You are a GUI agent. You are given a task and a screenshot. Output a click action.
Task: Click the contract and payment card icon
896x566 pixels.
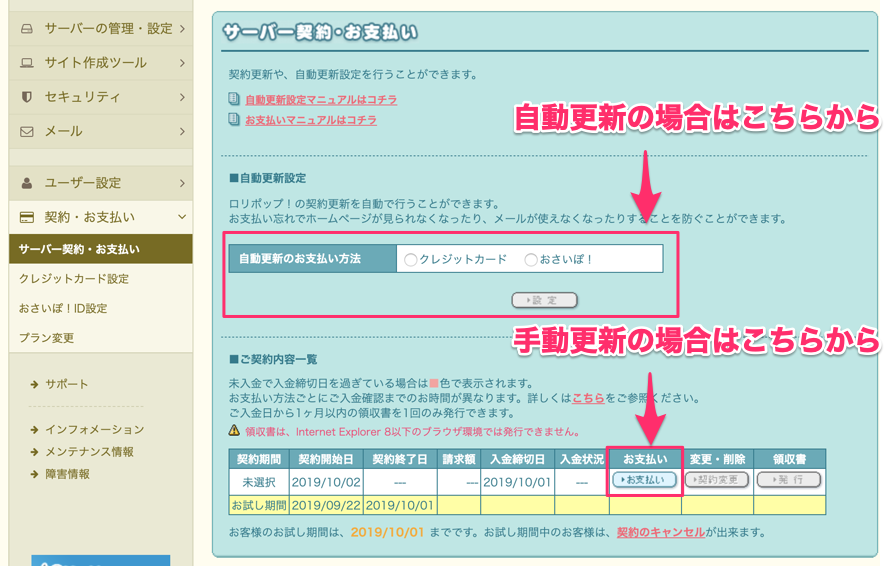click(x=27, y=217)
